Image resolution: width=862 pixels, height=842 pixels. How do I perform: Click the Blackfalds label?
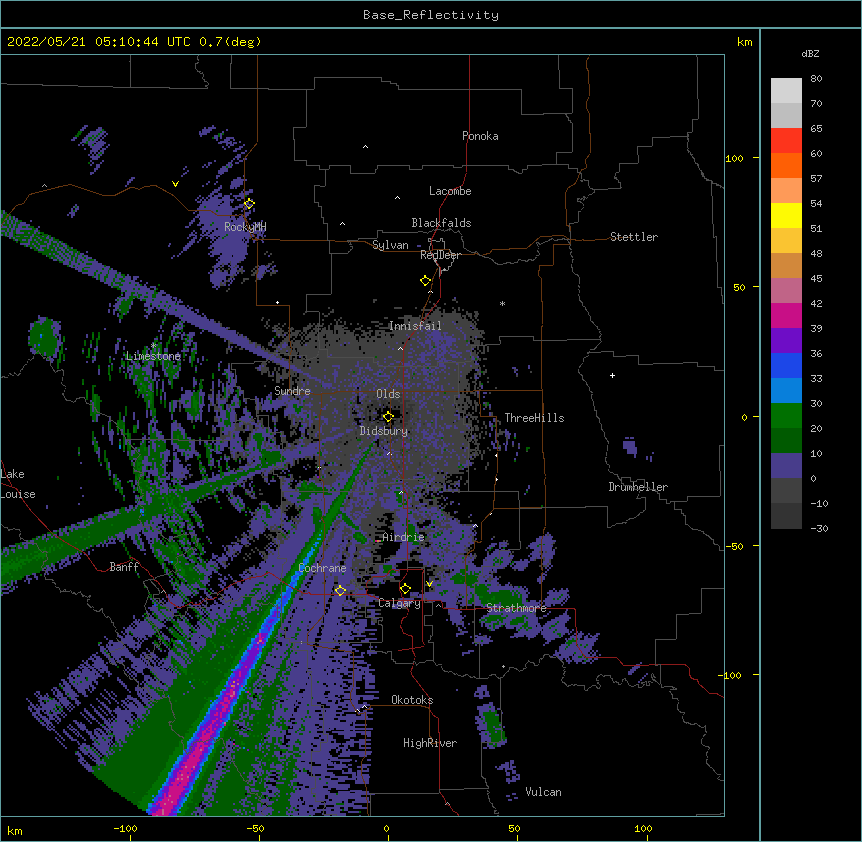pos(441,223)
